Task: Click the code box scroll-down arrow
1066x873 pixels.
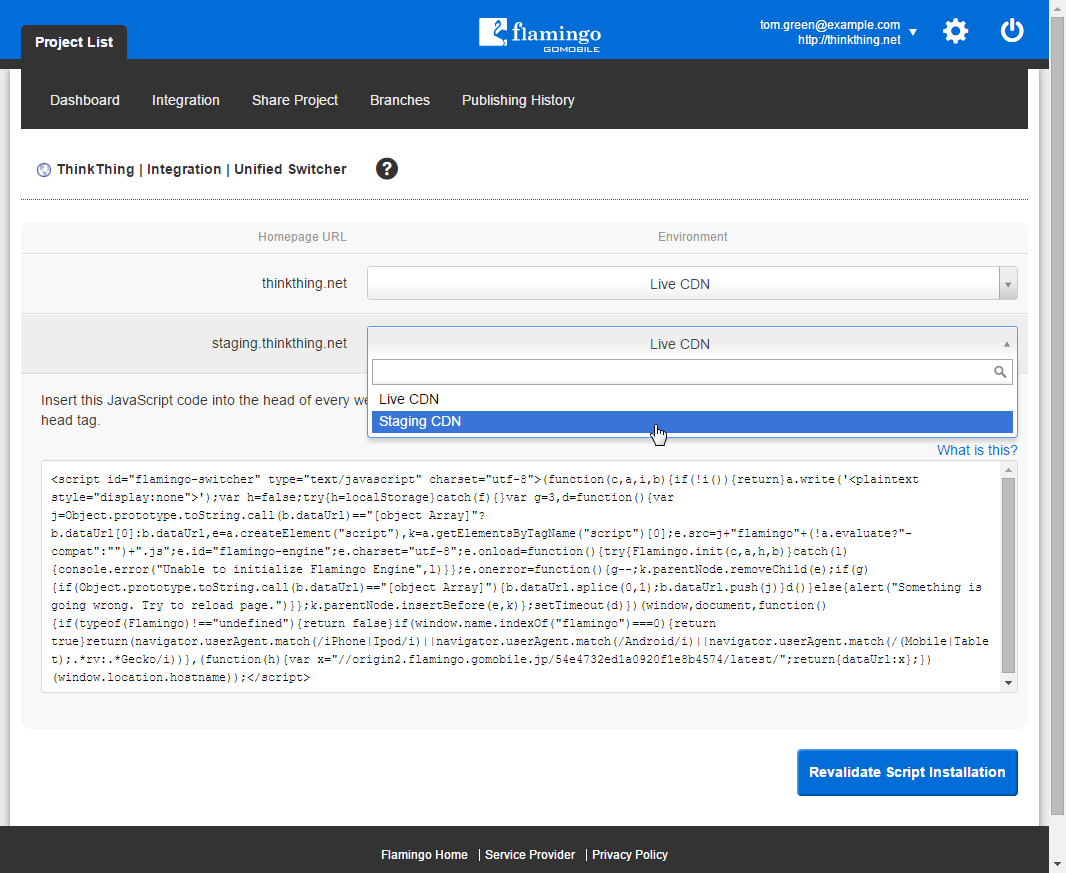Action: 1008,683
